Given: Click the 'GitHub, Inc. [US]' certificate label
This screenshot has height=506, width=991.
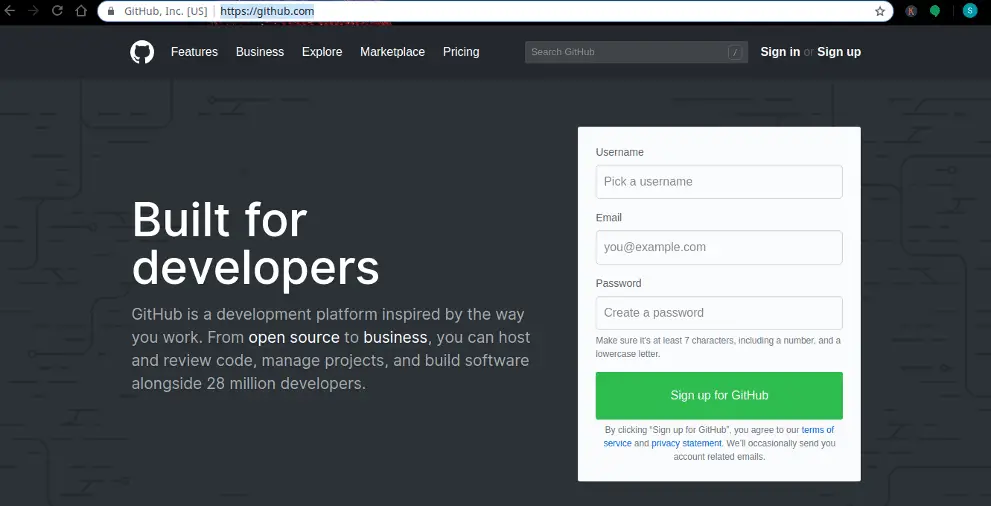Looking at the screenshot, I should [x=166, y=11].
